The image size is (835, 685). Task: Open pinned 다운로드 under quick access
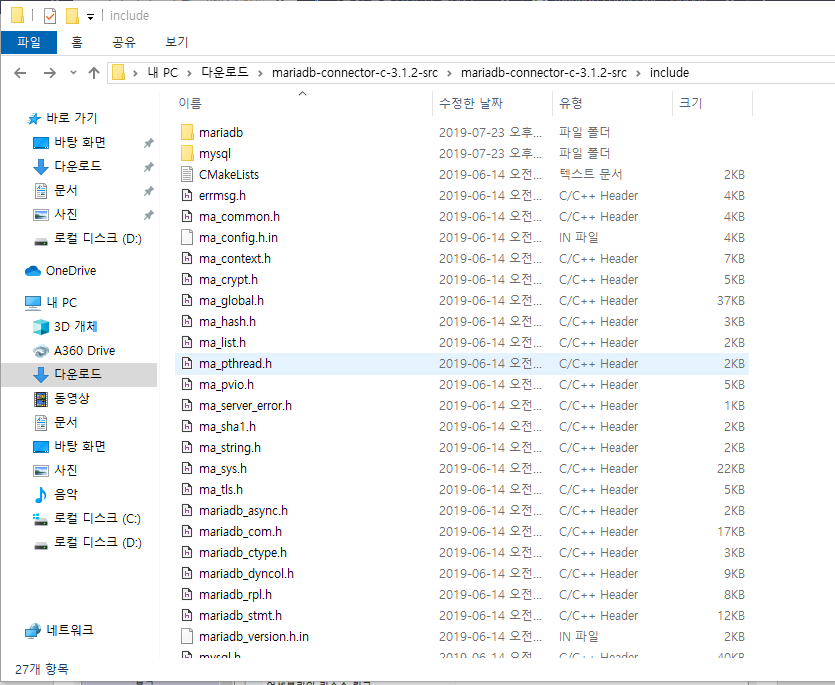pyautogui.click(x=78, y=166)
